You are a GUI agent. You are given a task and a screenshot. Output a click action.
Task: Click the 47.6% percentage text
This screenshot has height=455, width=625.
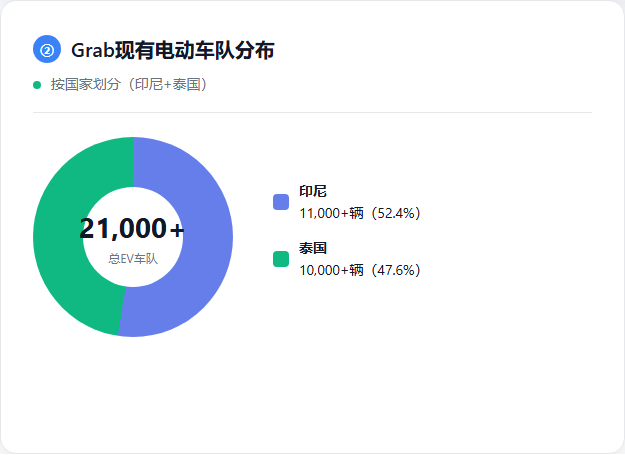(396, 270)
